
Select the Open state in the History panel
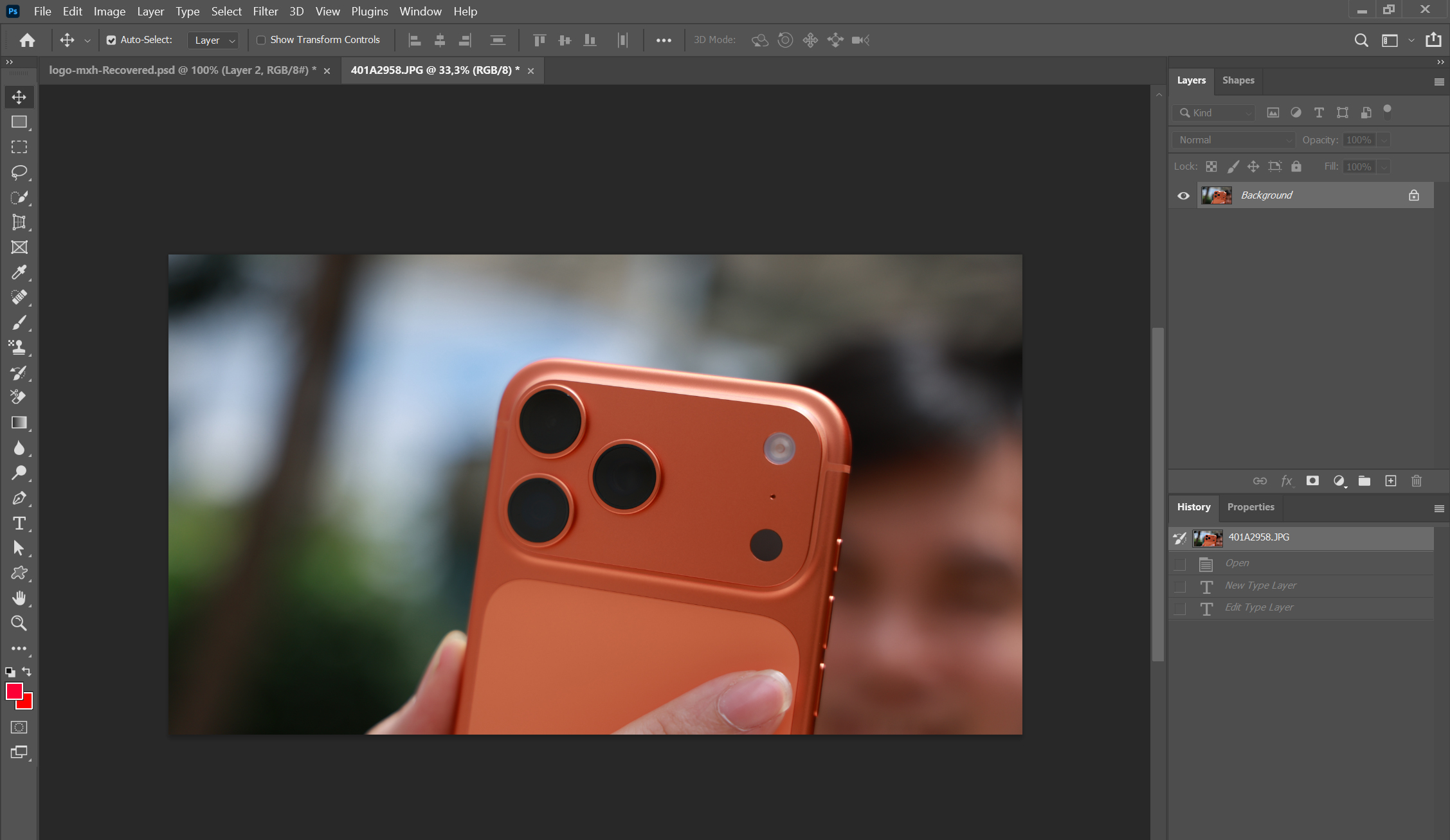pos(1237,563)
